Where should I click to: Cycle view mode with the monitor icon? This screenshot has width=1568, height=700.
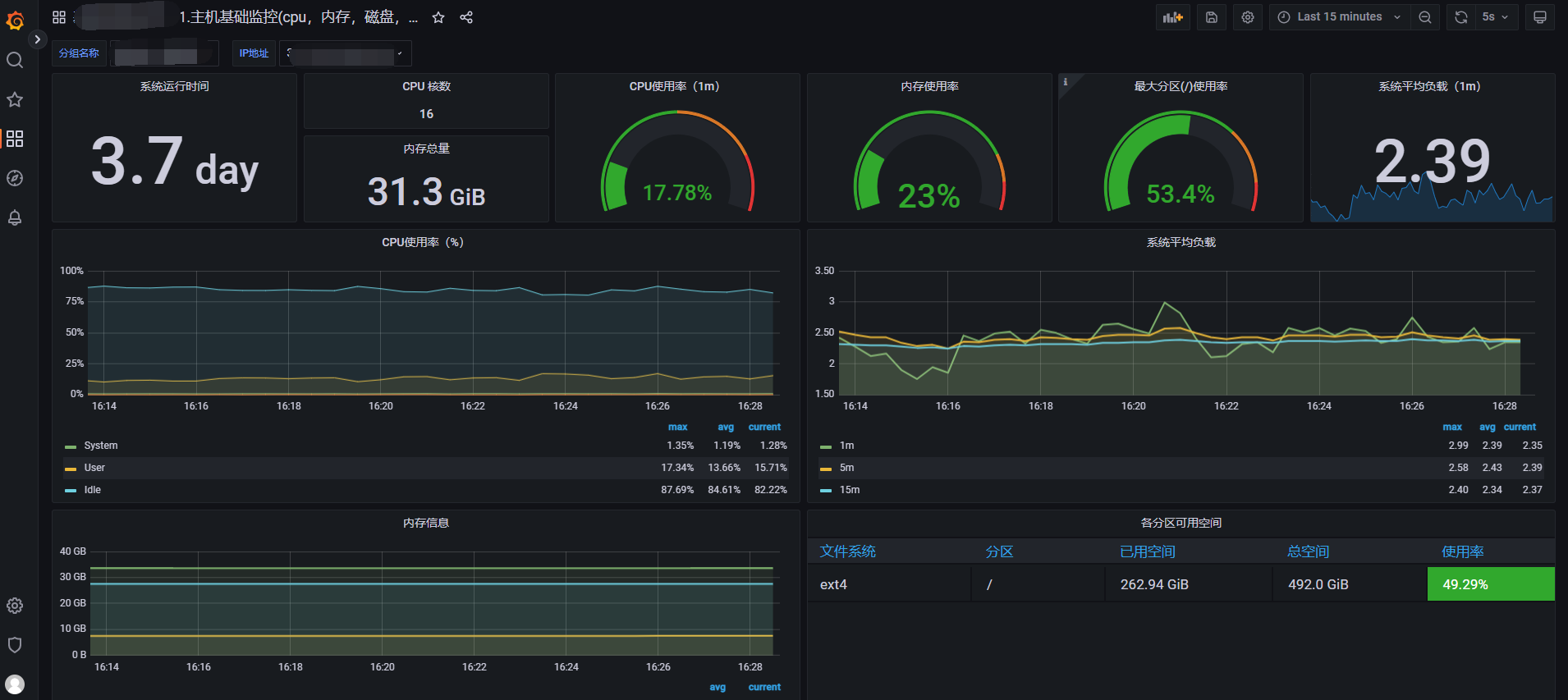point(1540,17)
